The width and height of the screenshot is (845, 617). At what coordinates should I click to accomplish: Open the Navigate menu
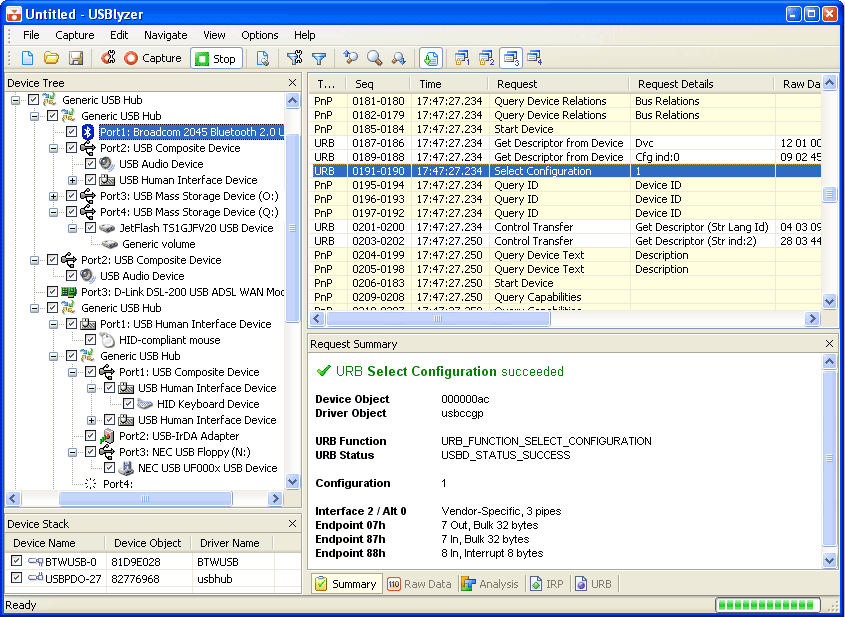(x=165, y=35)
